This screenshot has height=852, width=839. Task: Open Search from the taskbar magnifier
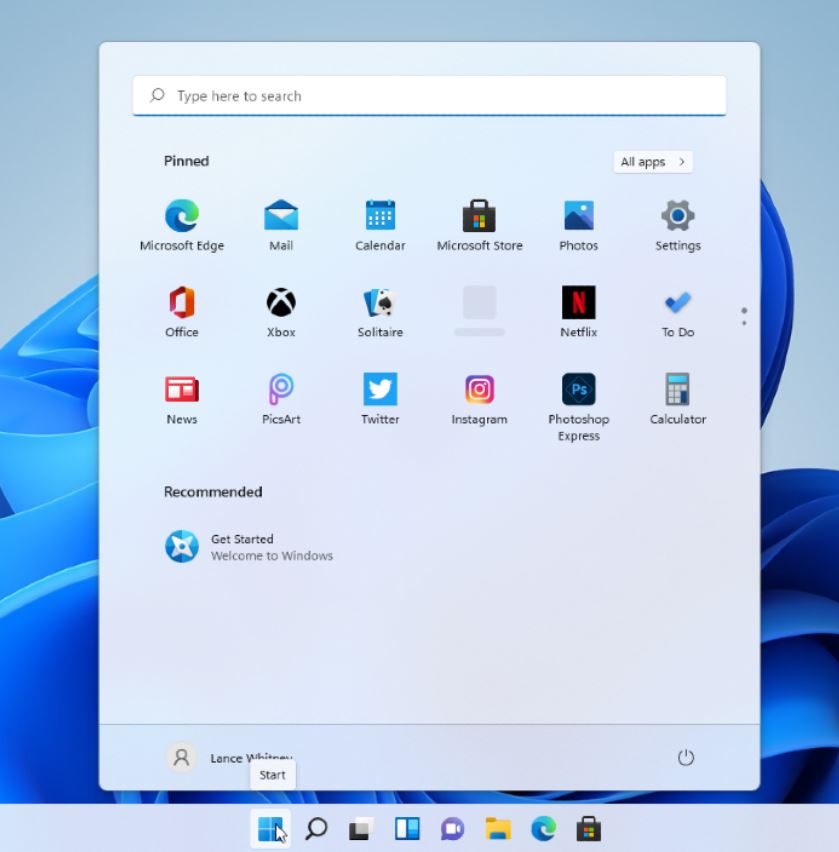[x=316, y=829]
